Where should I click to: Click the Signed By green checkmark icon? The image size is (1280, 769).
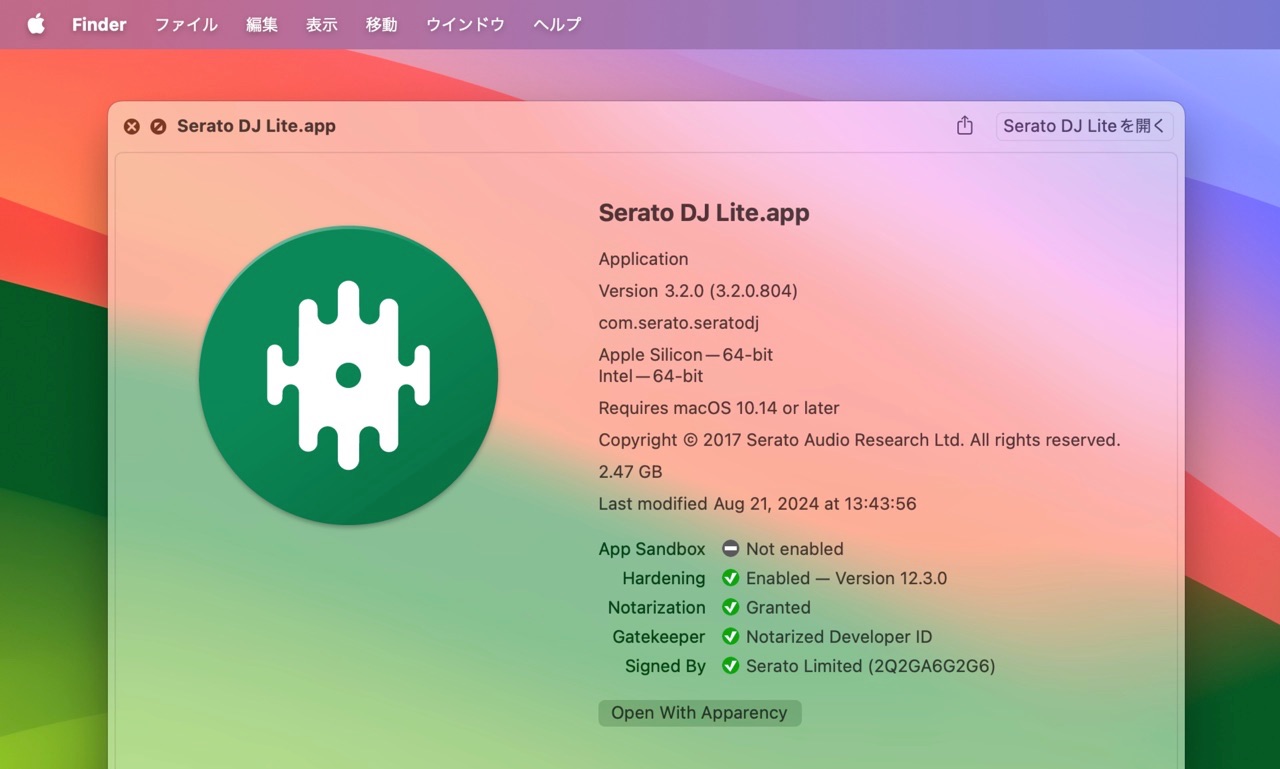730,666
